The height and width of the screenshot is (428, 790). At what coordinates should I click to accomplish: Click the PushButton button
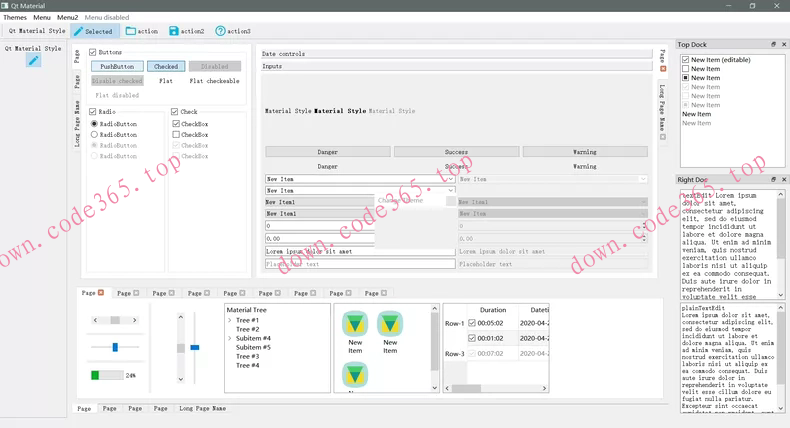coord(117,66)
